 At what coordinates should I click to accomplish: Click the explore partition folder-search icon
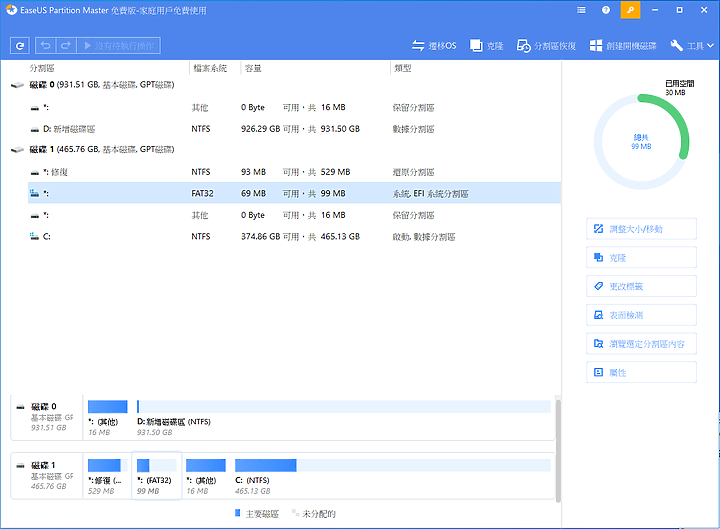click(598, 343)
